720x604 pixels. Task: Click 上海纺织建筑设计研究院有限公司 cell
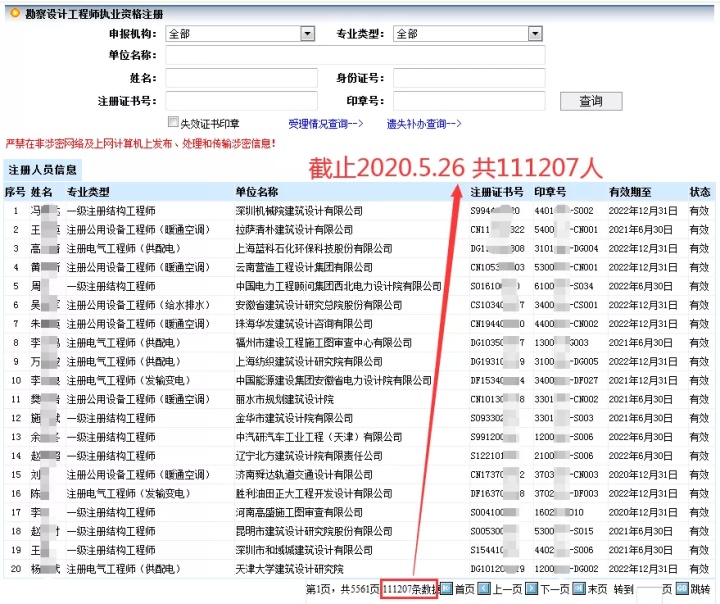tap(309, 361)
